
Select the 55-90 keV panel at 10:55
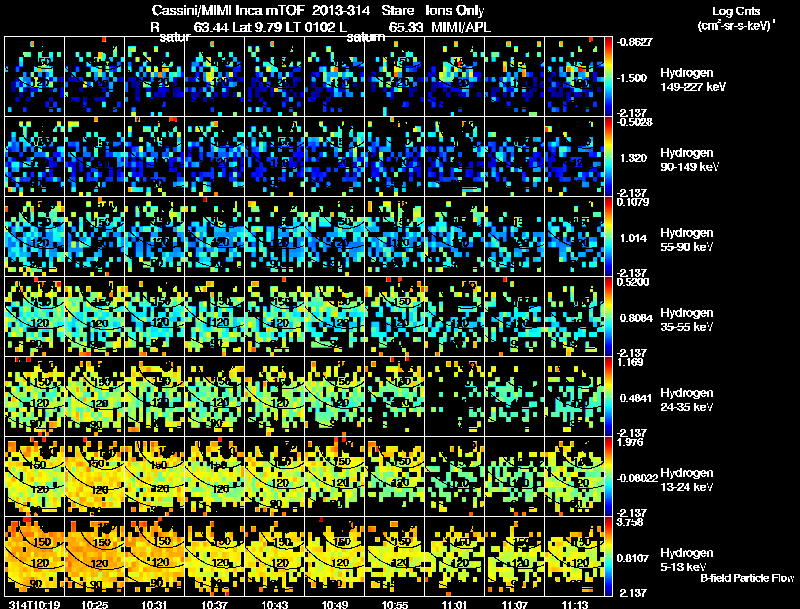click(394, 237)
